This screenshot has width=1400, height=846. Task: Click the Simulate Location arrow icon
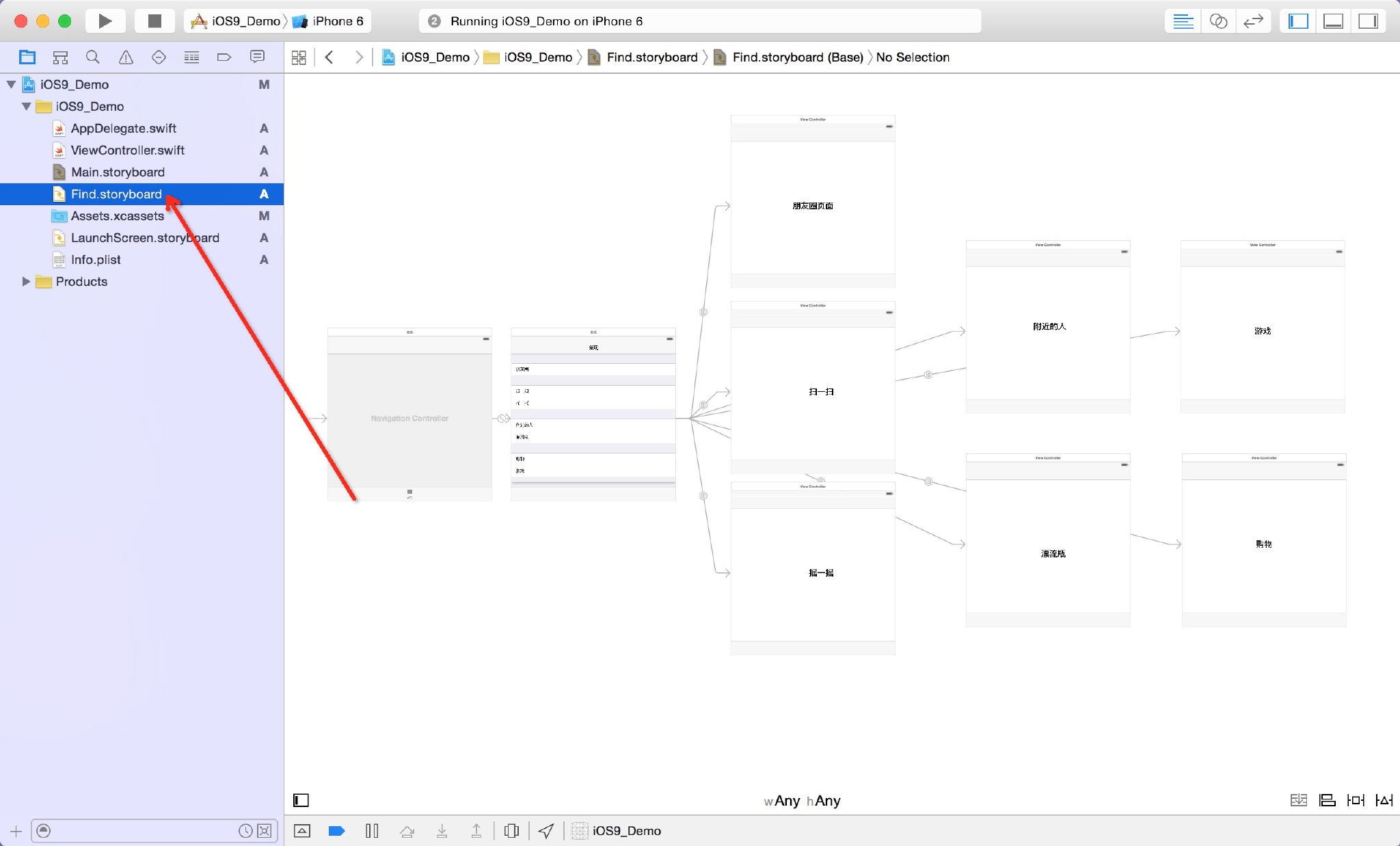pyautogui.click(x=546, y=830)
